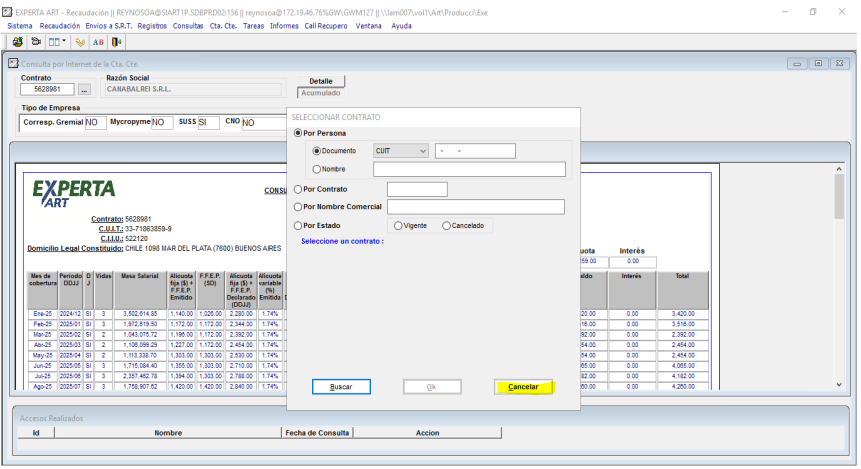This screenshot has height=469, width=861.
Task: Click the exit door toolbar icon
Action: pos(117,42)
